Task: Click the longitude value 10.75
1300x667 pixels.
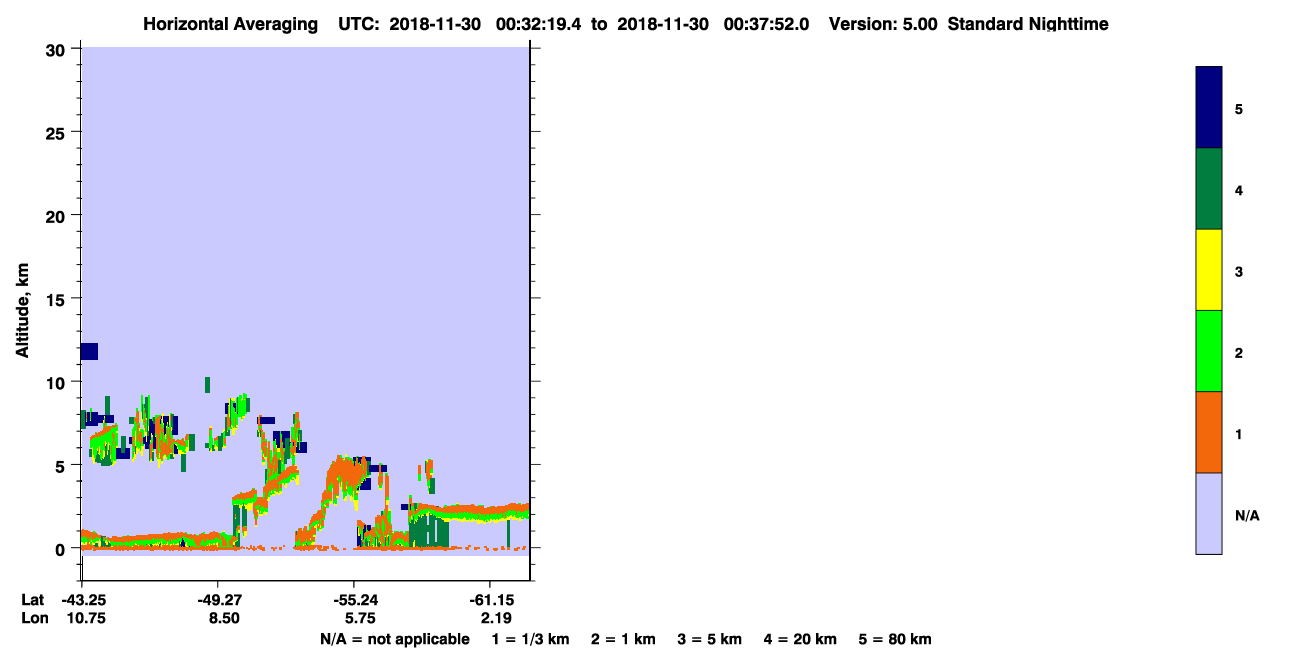Action: coord(85,619)
